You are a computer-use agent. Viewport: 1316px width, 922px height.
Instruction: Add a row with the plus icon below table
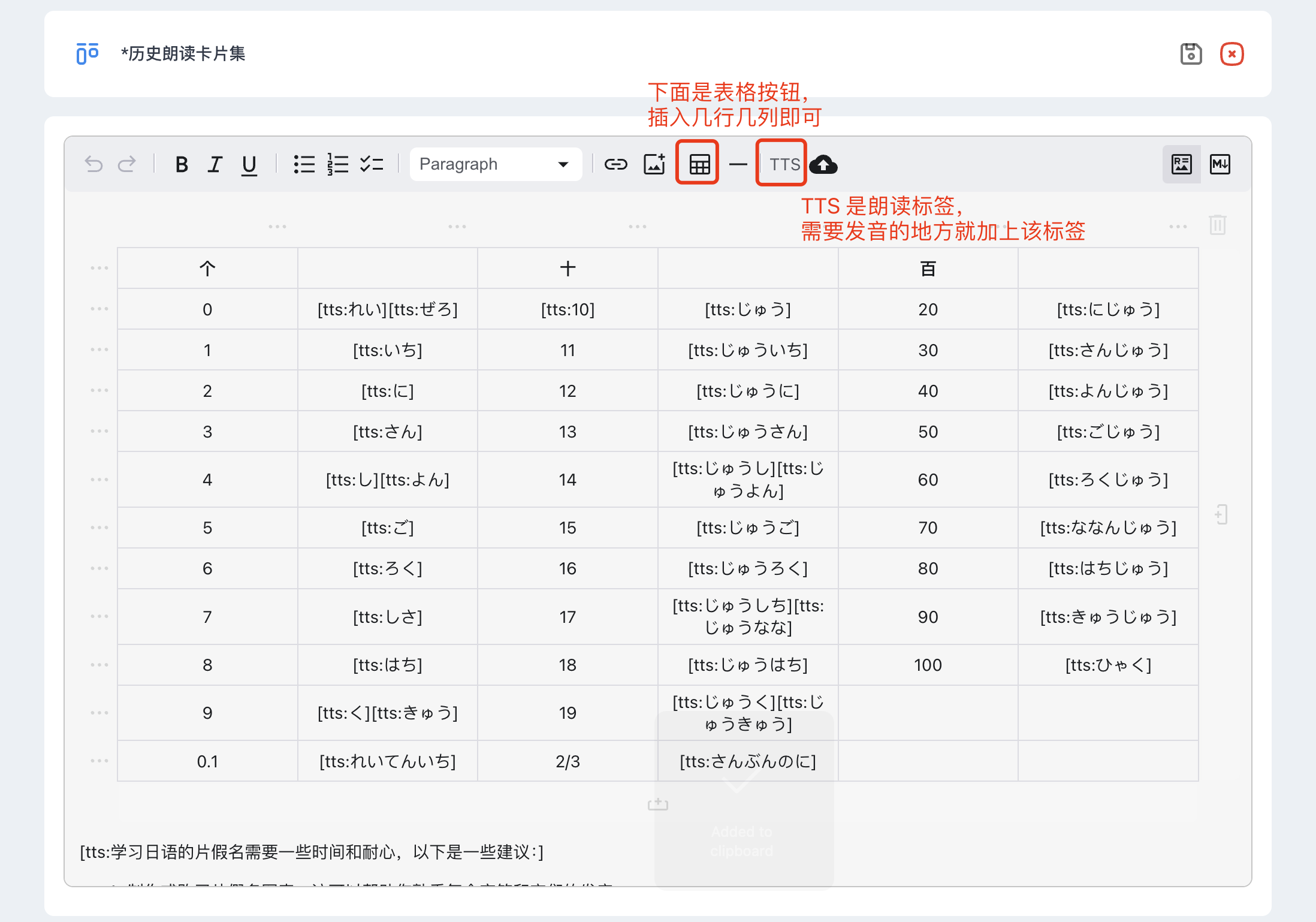tap(658, 804)
